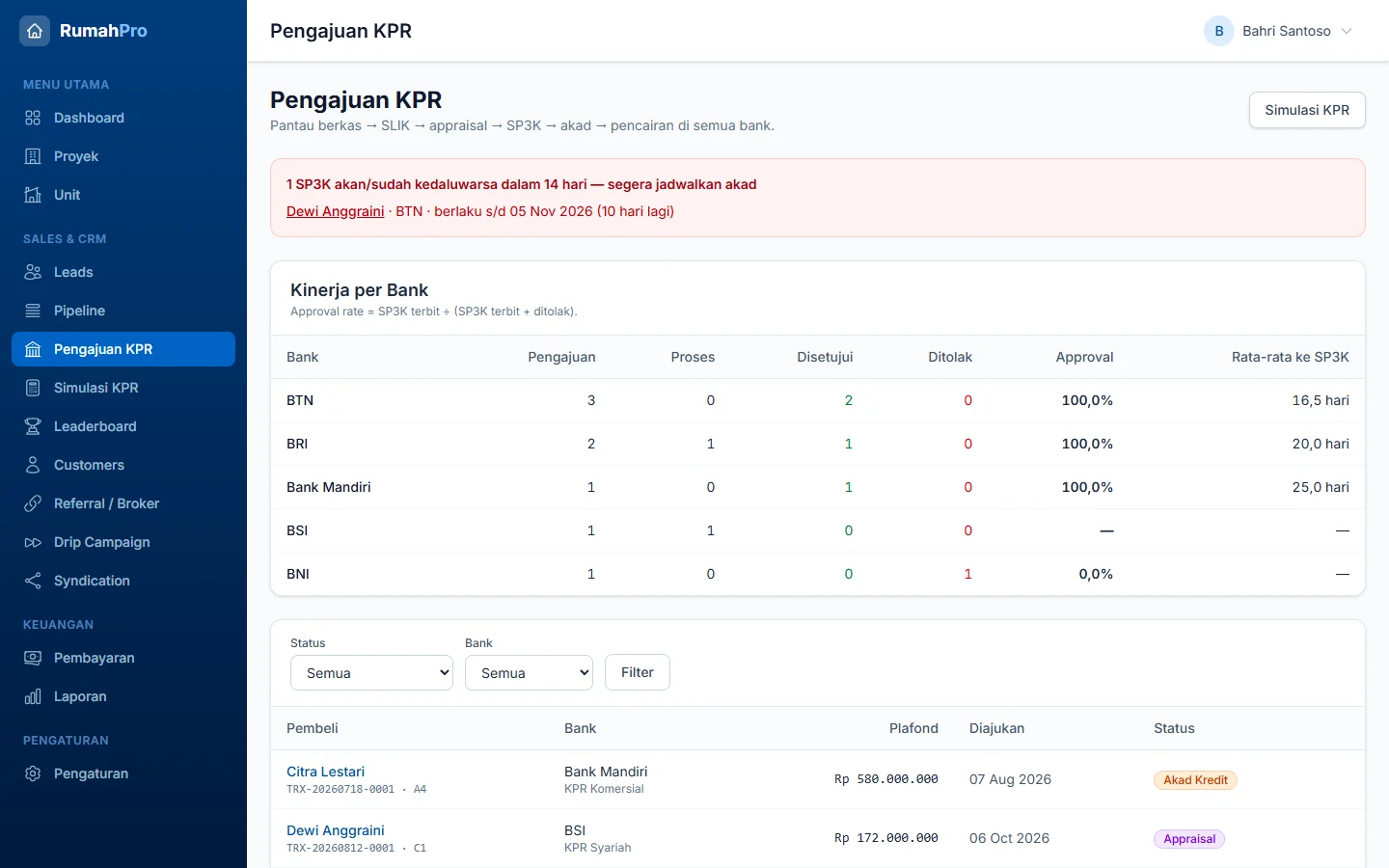Click the user avatar with letter B
Screen dimensions: 1389x868
coord(1219,31)
